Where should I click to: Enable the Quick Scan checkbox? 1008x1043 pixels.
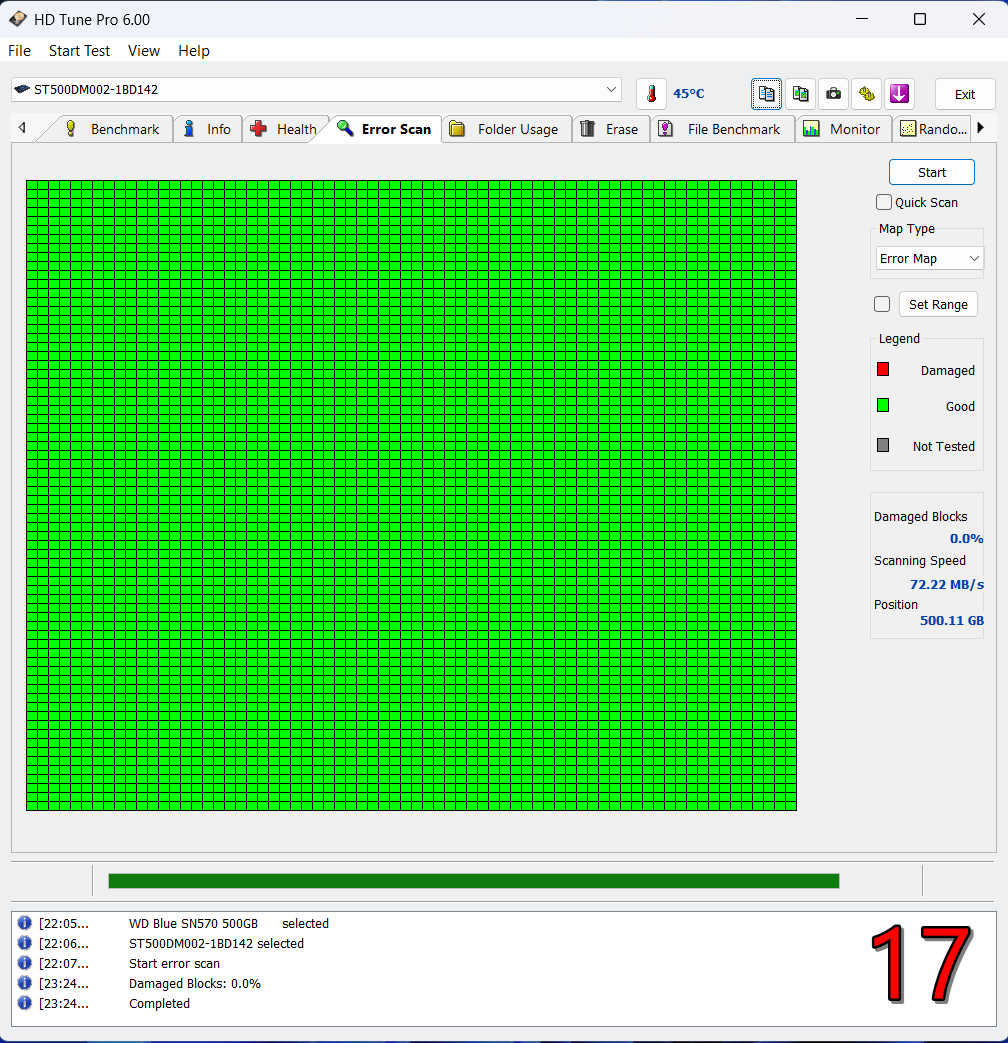pyautogui.click(x=884, y=203)
